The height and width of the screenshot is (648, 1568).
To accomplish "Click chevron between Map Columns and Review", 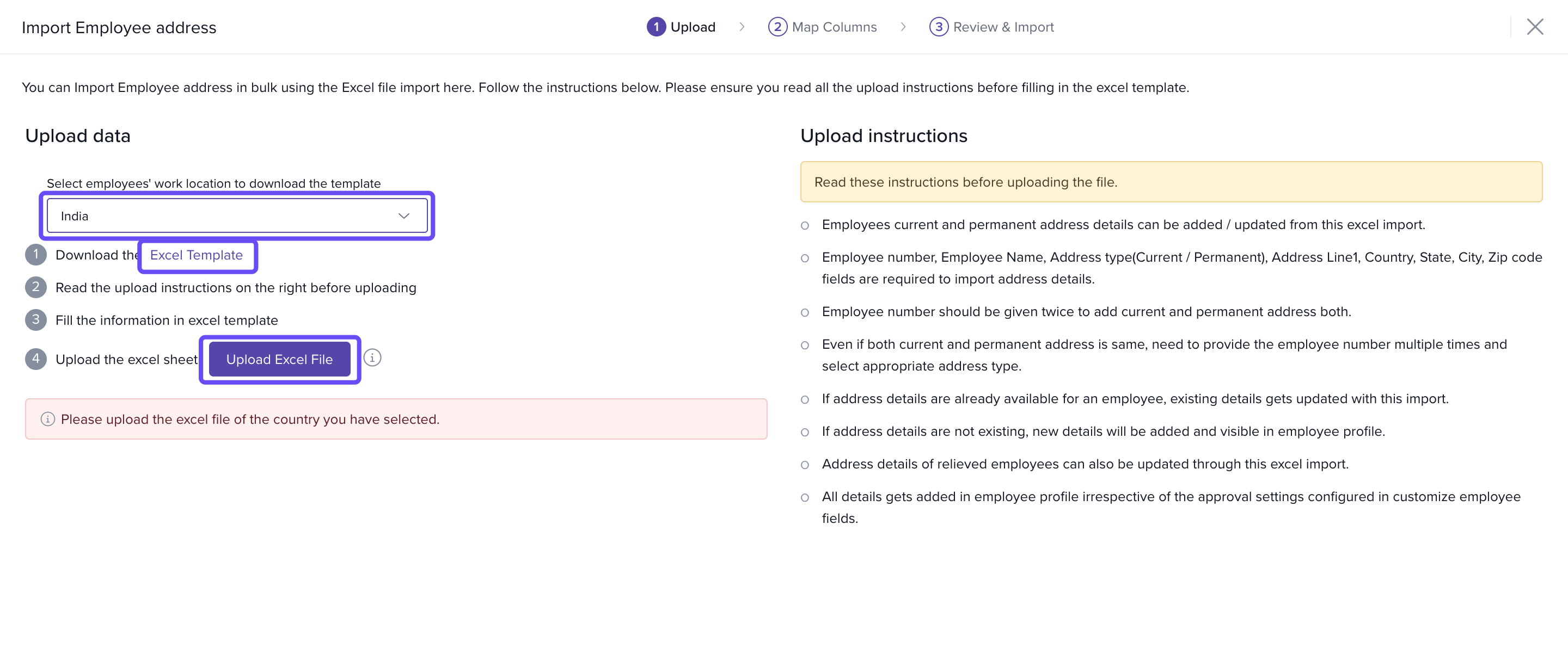I will point(903,27).
